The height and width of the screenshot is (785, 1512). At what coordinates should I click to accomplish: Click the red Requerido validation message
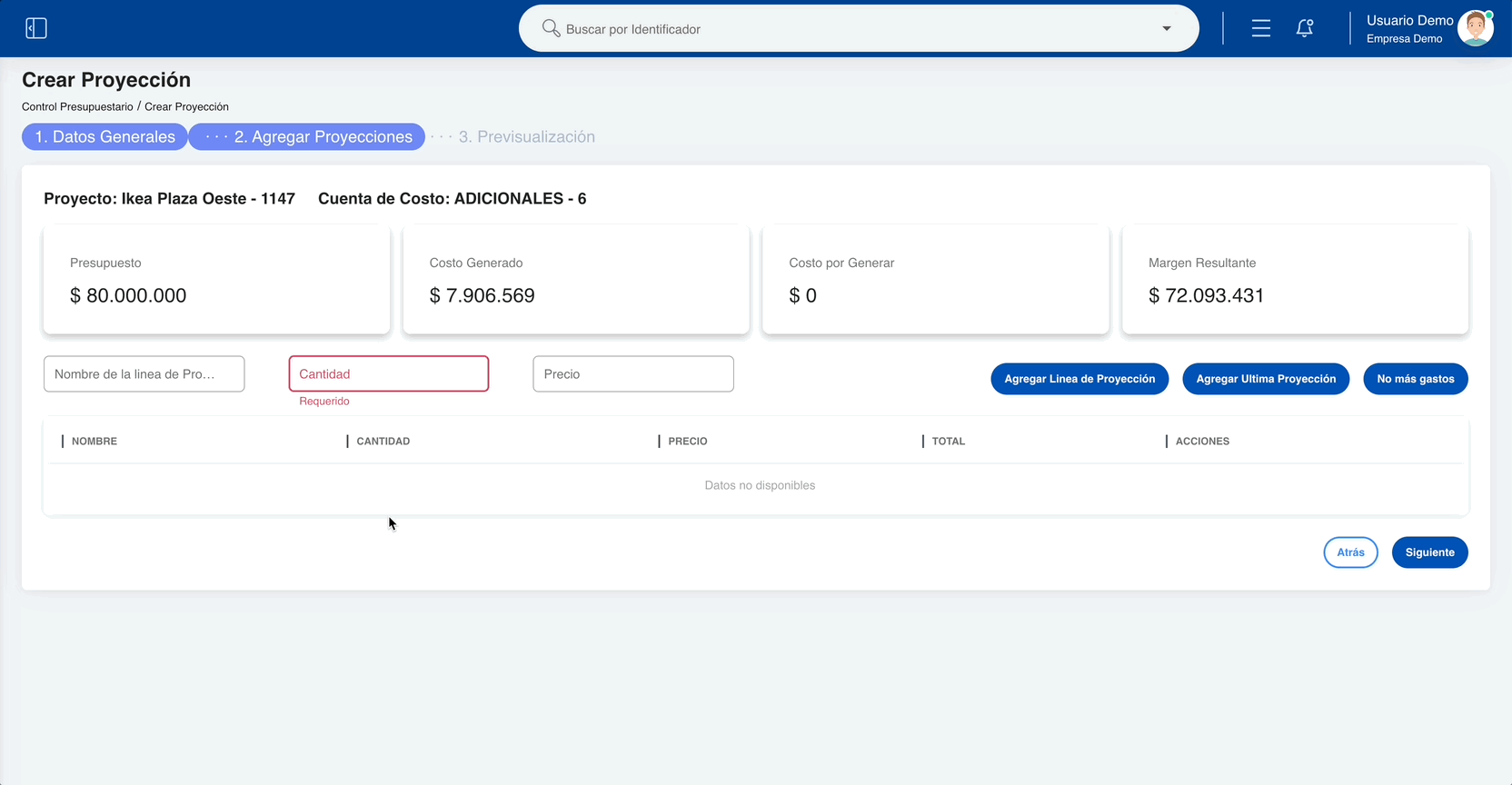pyautogui.click(x=324, y=401)
